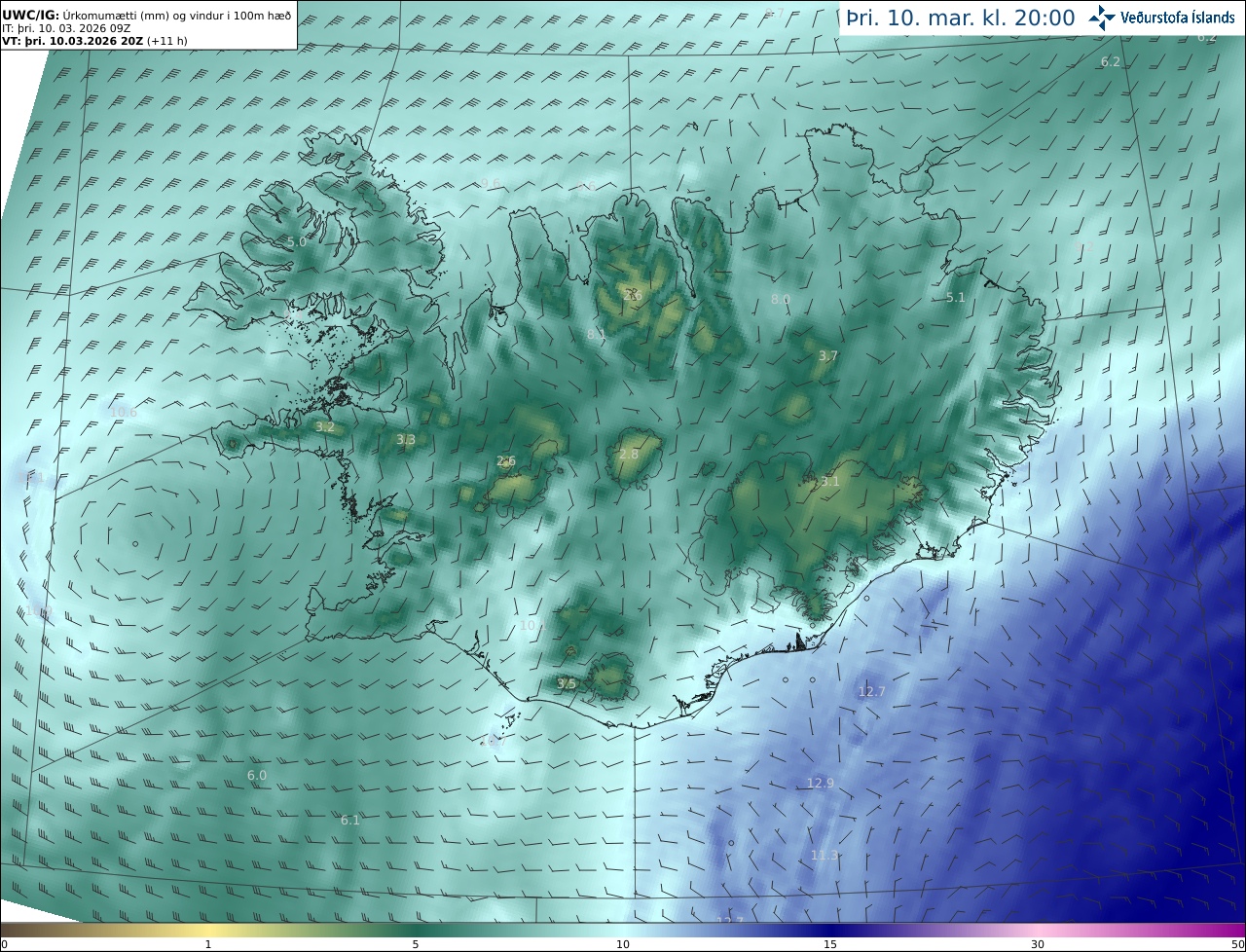Click the 11.3 value label over the sea
1246x952 pixels.
[x=824, y=855]
